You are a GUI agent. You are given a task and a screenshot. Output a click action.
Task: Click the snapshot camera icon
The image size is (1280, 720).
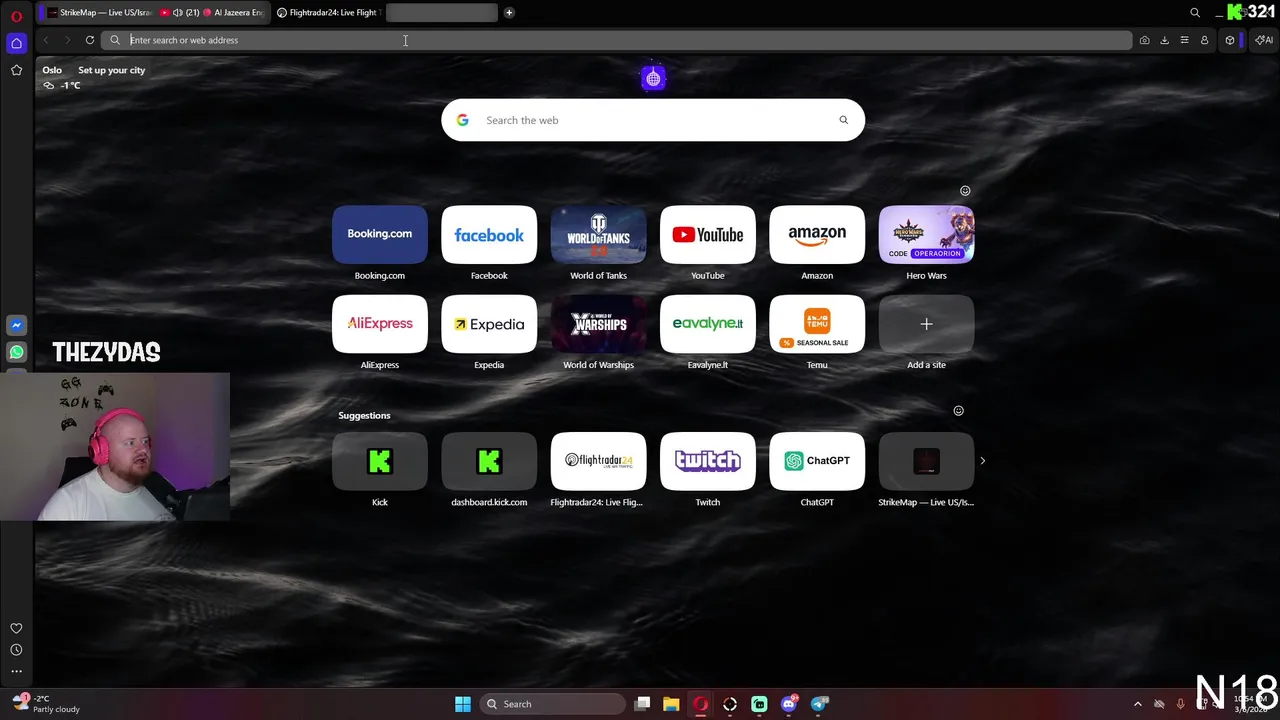(x=1144, y=40)
